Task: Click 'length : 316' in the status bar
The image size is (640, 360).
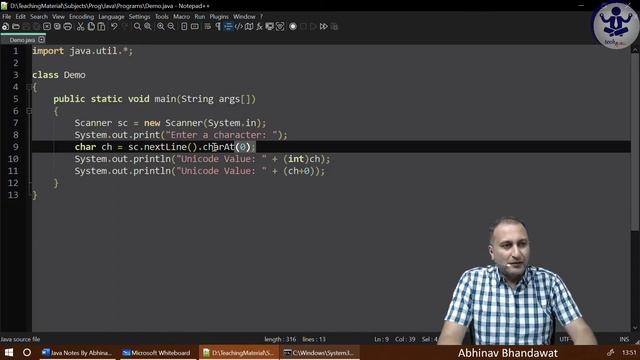Action: [280, 339]
